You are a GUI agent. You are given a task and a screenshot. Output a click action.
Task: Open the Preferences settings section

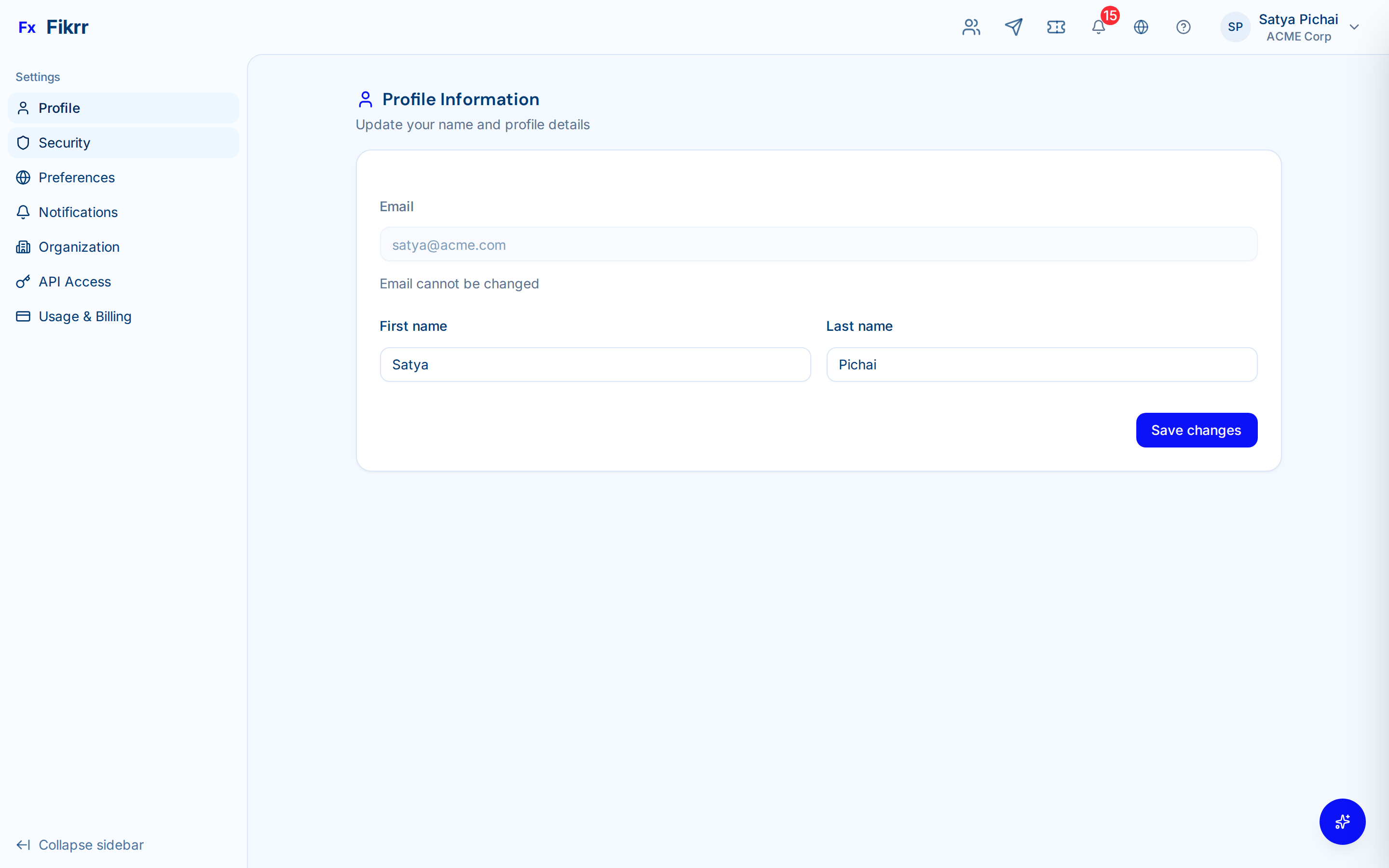pos(76,177)
